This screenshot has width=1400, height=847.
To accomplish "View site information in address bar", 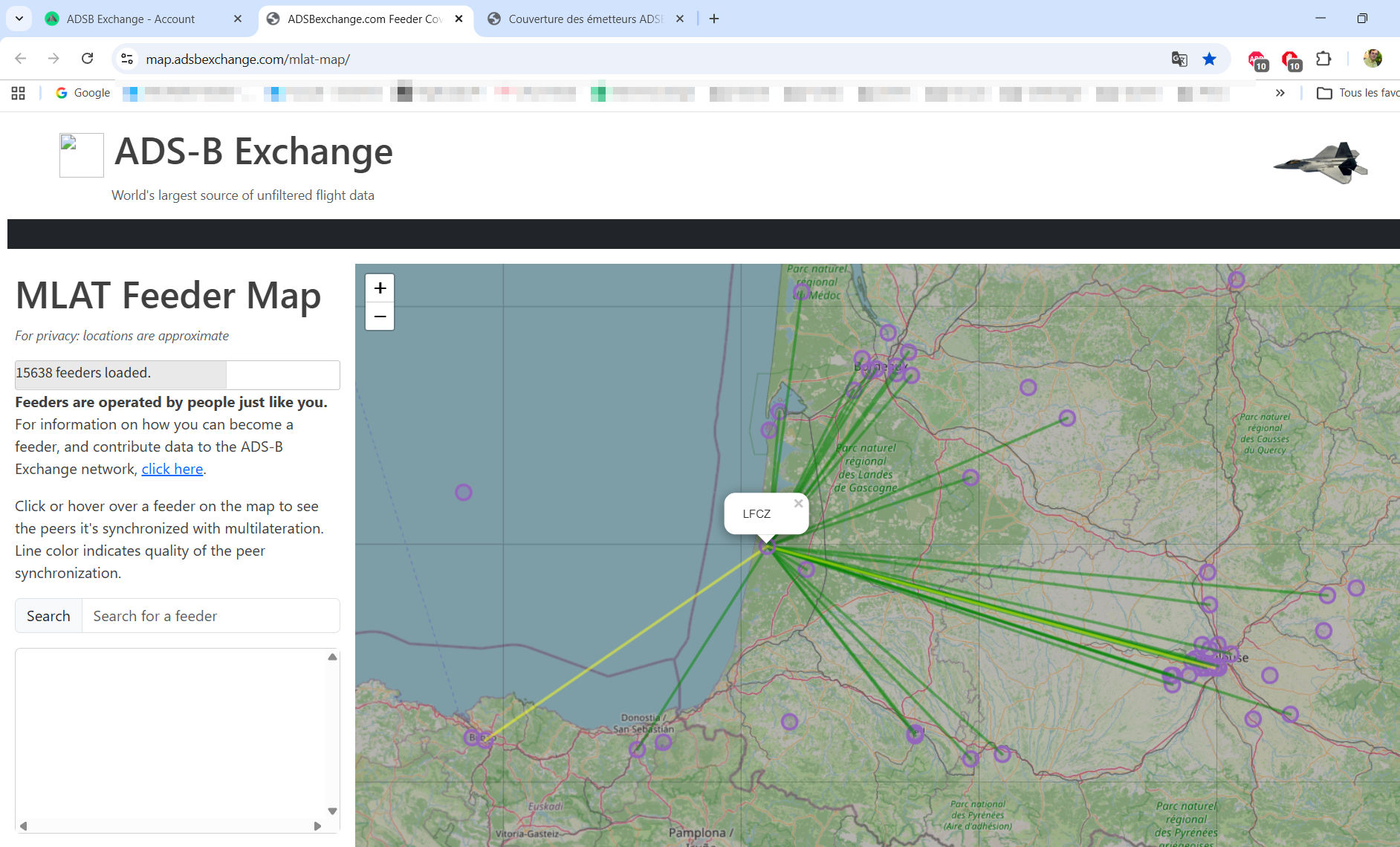I will pyautogui.click(x=127, y=59).
